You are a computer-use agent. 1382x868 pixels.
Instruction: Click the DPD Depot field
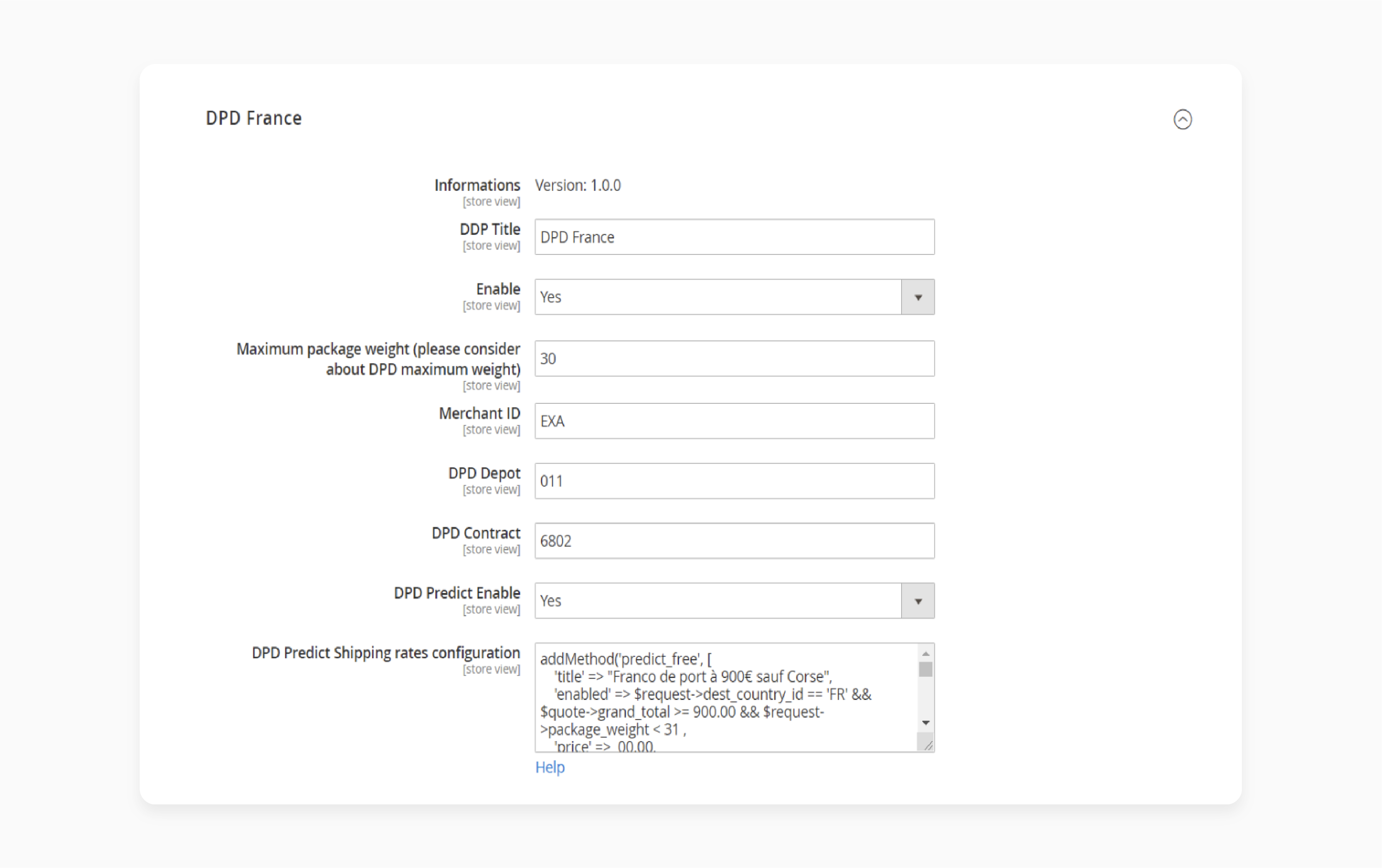pyautogui.click(x=735, y=481)
